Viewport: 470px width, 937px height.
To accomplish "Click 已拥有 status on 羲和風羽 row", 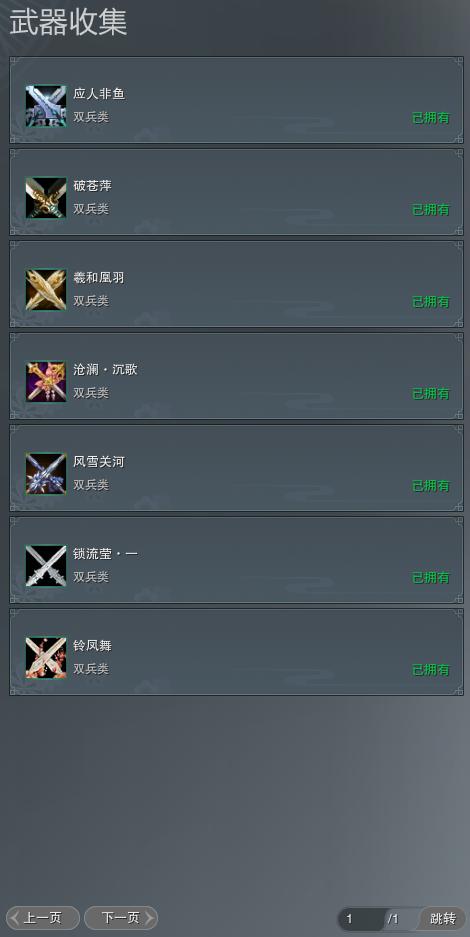I will point(431,302).
